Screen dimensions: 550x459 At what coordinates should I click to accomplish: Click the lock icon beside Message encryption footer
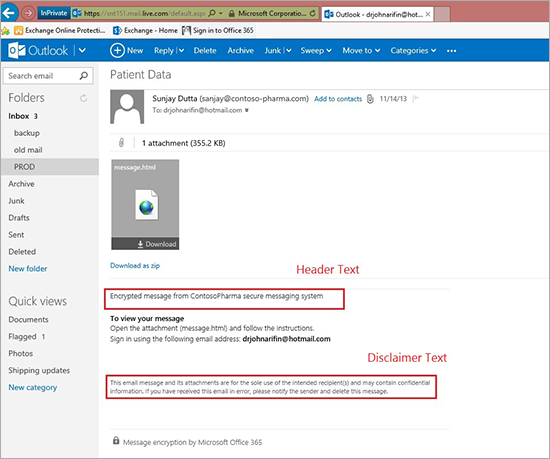tap(116, 440)
